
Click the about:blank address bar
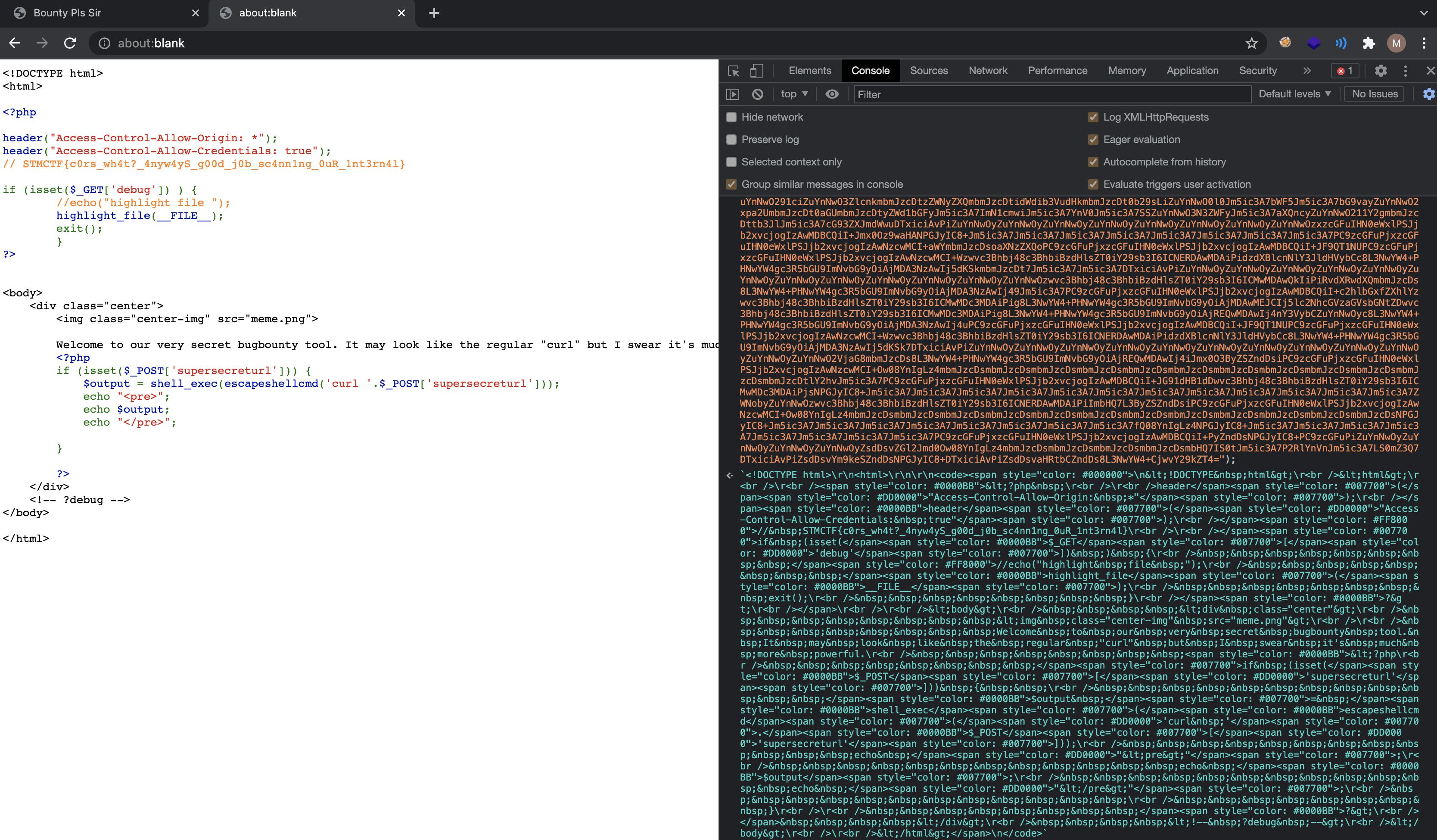click(678, 44)
